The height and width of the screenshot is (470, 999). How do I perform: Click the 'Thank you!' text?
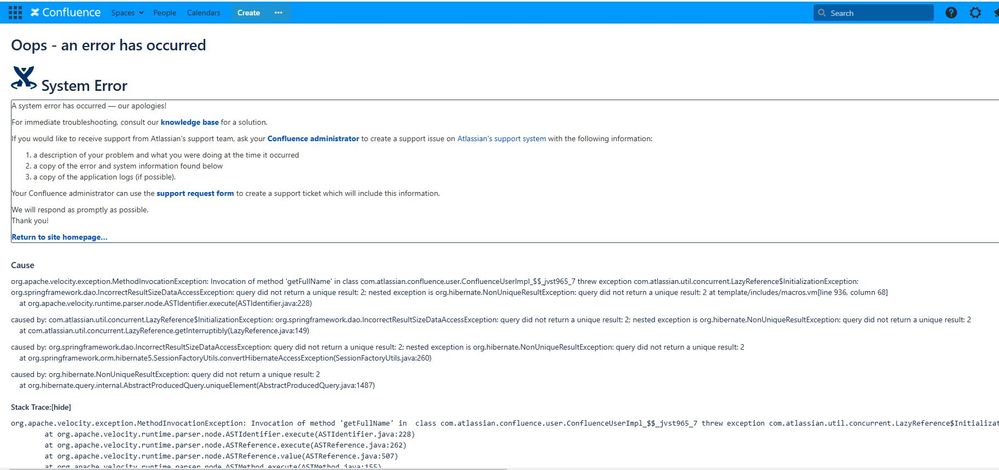pyautogui.click(x=30, y=220)
